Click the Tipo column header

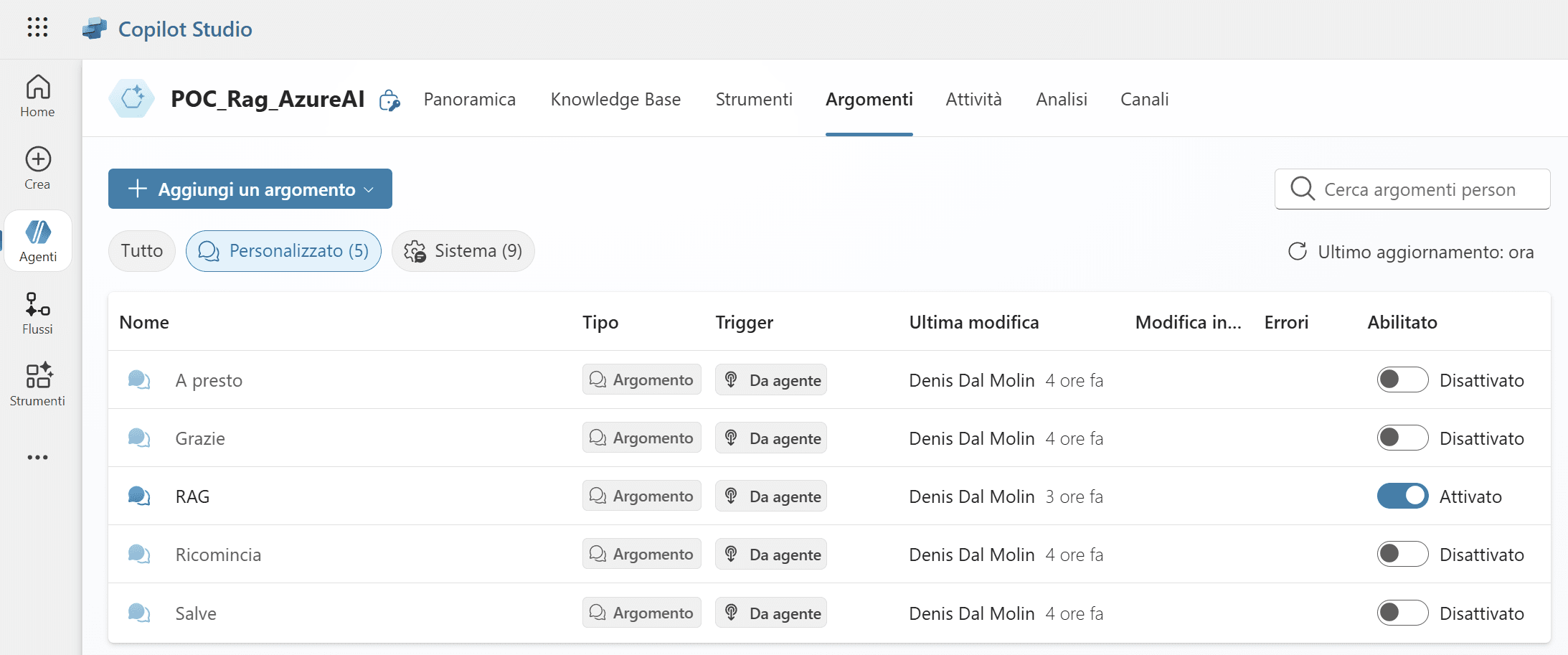[x=600, y=322]
